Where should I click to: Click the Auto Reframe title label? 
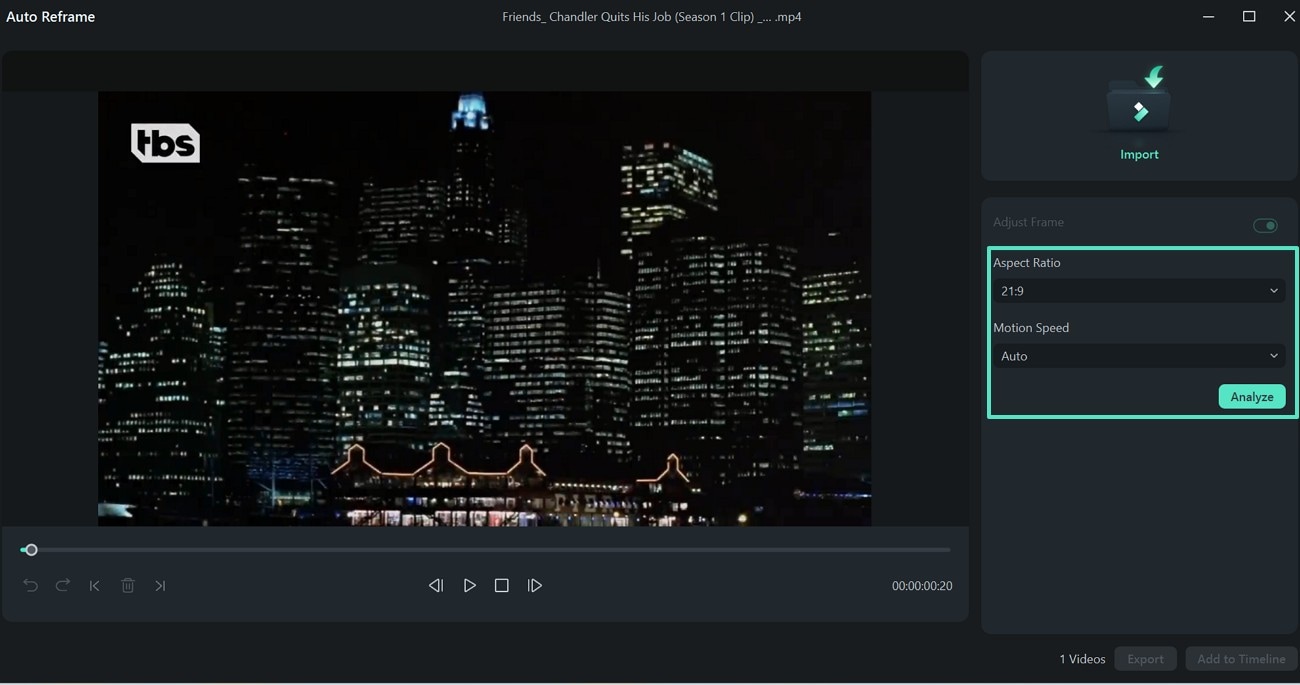[x=51, y=16]
